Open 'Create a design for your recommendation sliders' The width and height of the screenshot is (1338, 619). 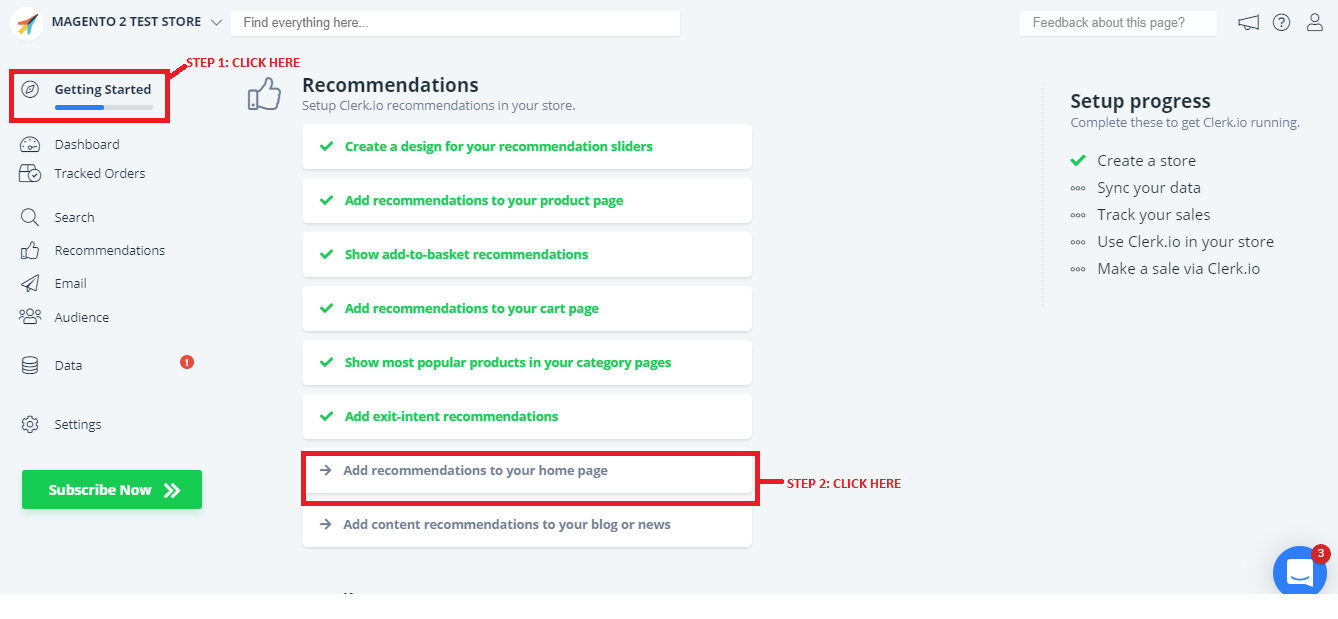498,147
